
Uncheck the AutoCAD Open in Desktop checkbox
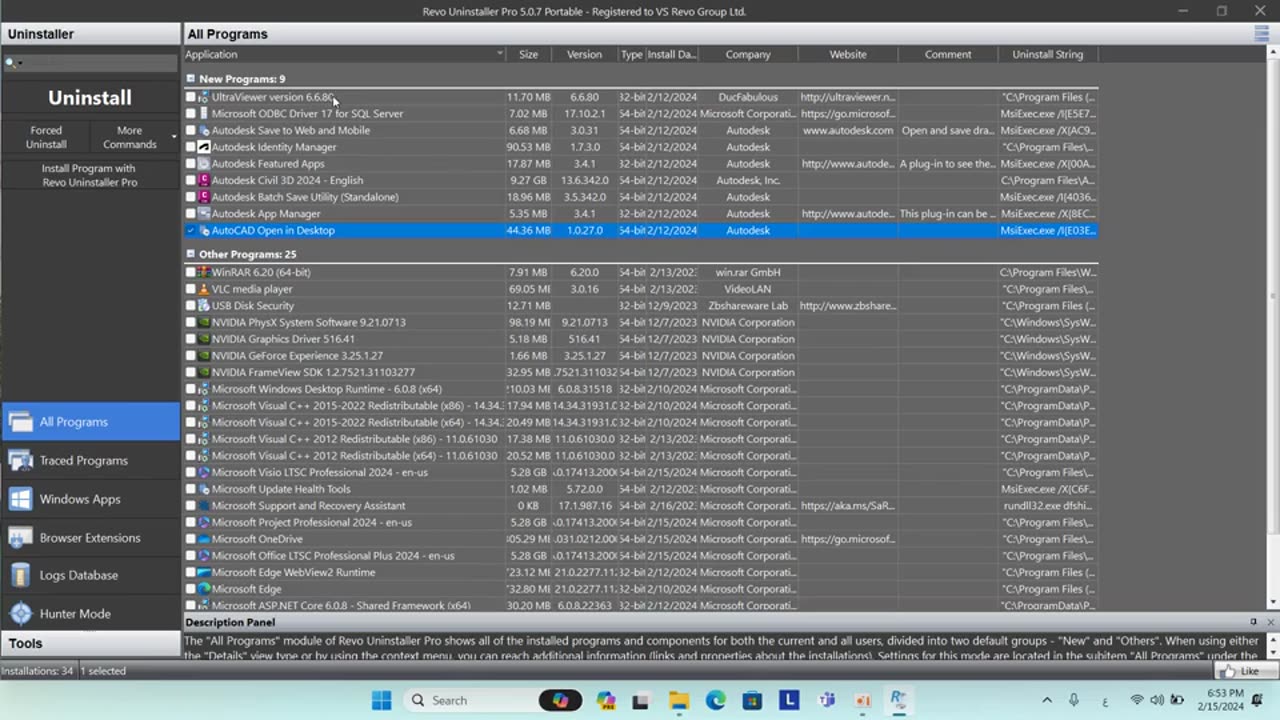point(191,230)
